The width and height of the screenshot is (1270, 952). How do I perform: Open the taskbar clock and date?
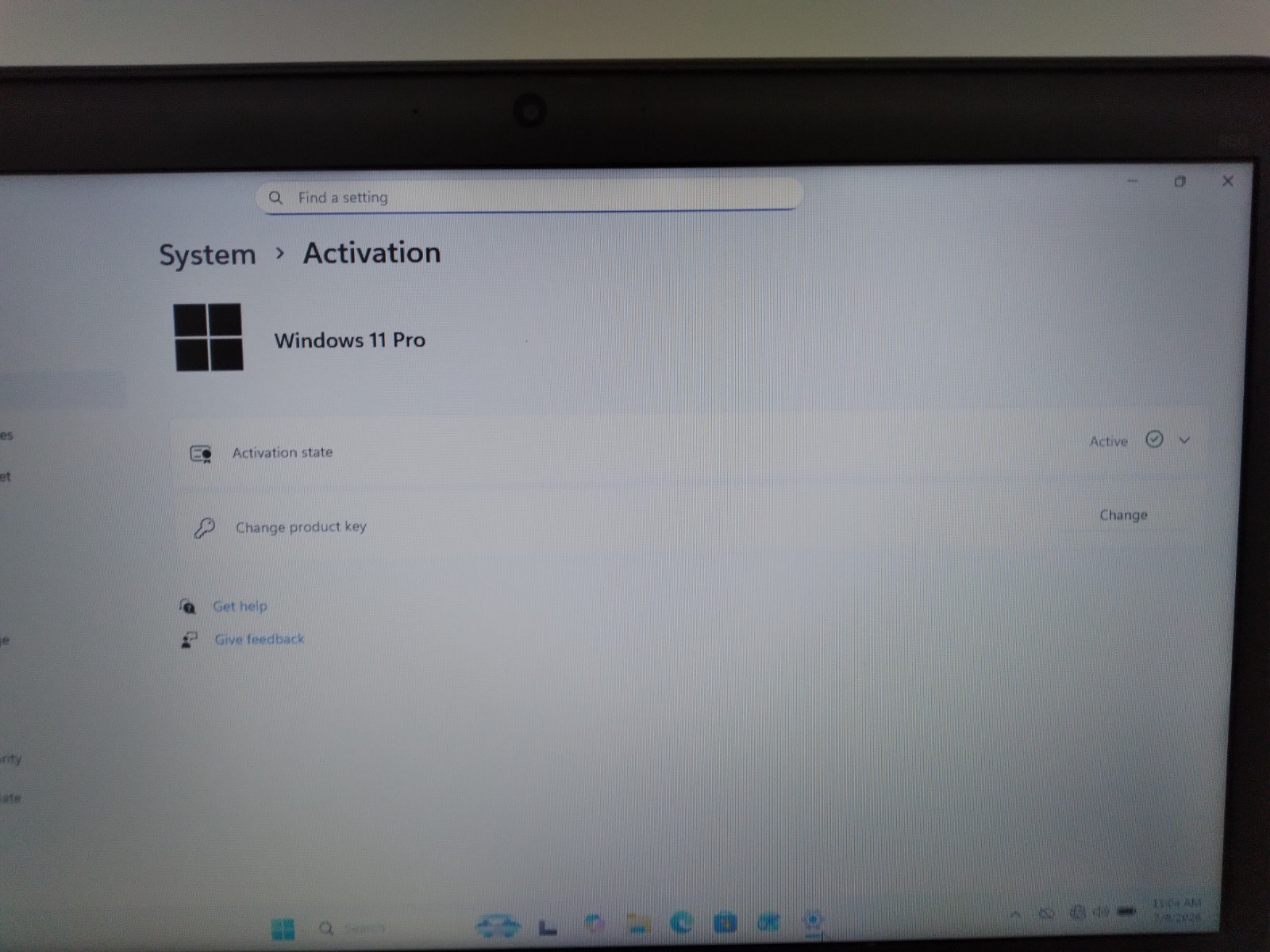coord(1176,910)
